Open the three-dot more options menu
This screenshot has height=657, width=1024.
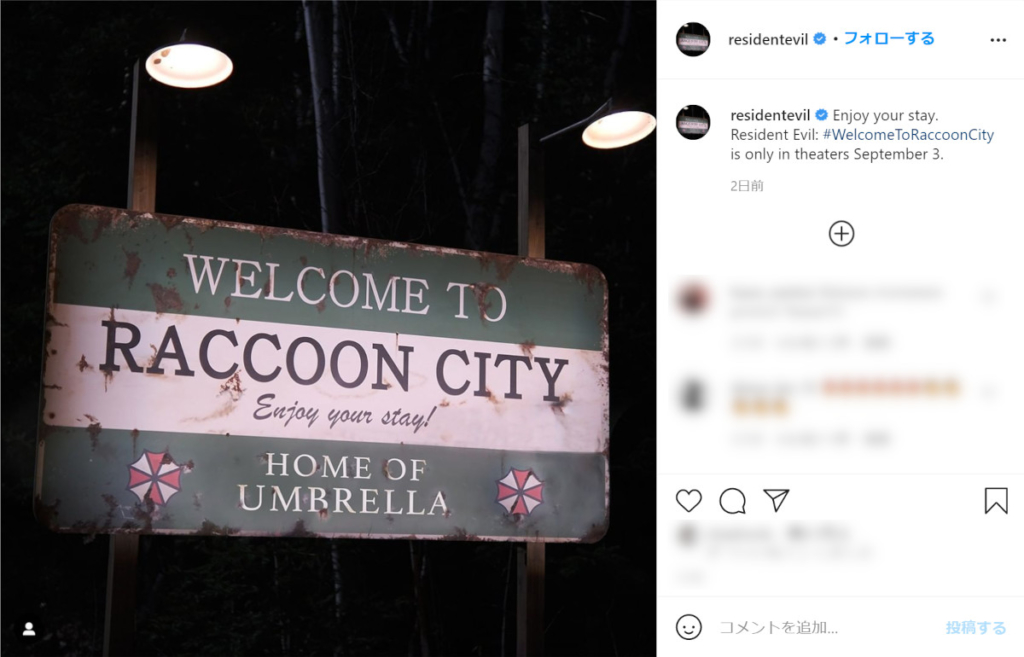[x=998, y=40]
